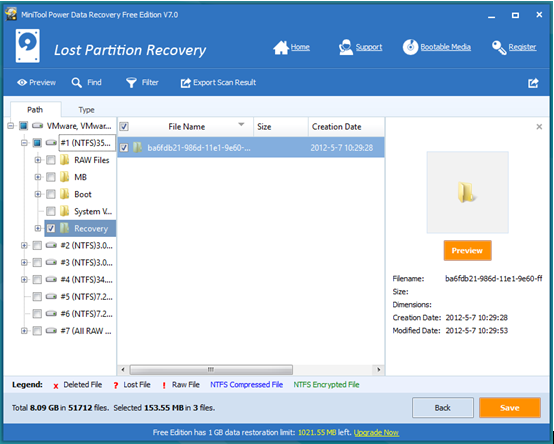Click the Find magnifier icon
Image resolution: width=554 pixels, height=444 pixels.
(76, 83)
